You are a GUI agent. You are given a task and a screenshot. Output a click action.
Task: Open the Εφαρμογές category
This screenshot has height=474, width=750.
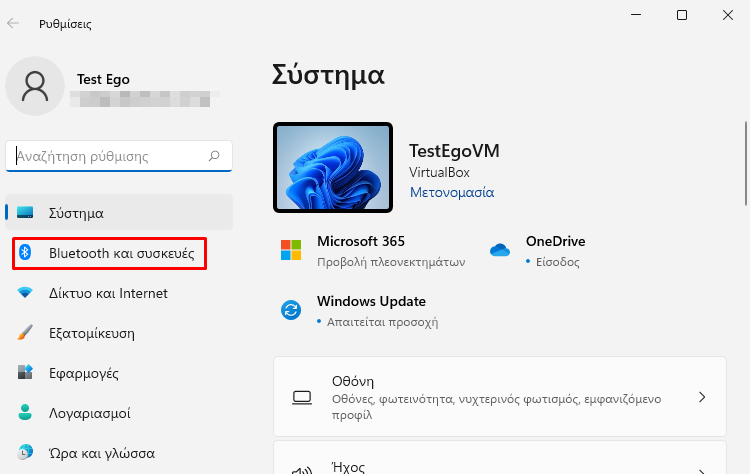tap(119, 373)
